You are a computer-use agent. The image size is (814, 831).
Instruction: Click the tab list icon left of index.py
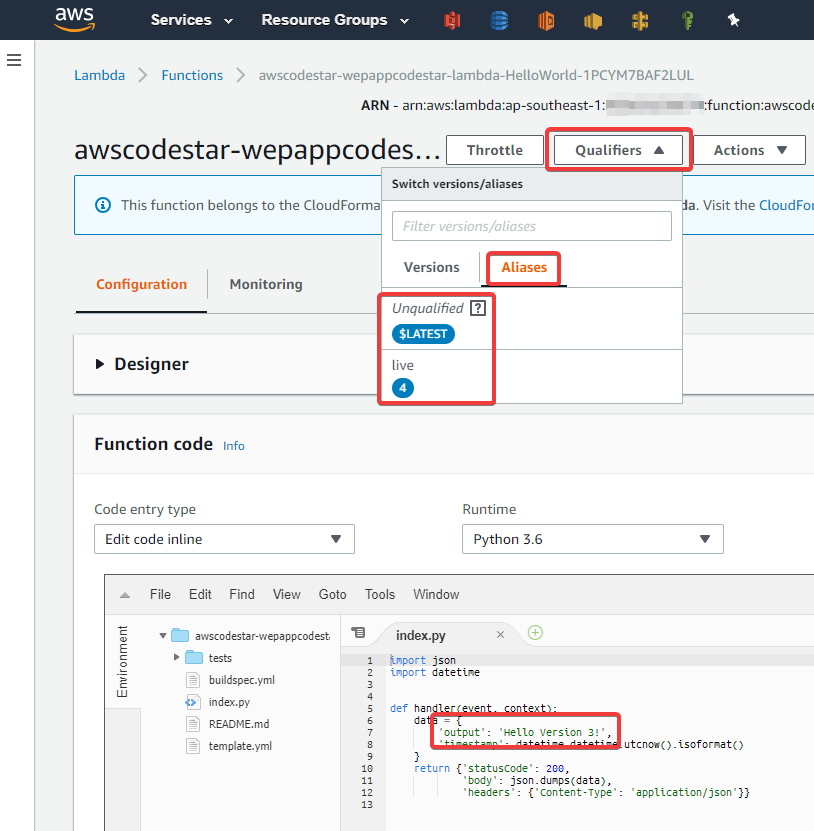(359, 632)
